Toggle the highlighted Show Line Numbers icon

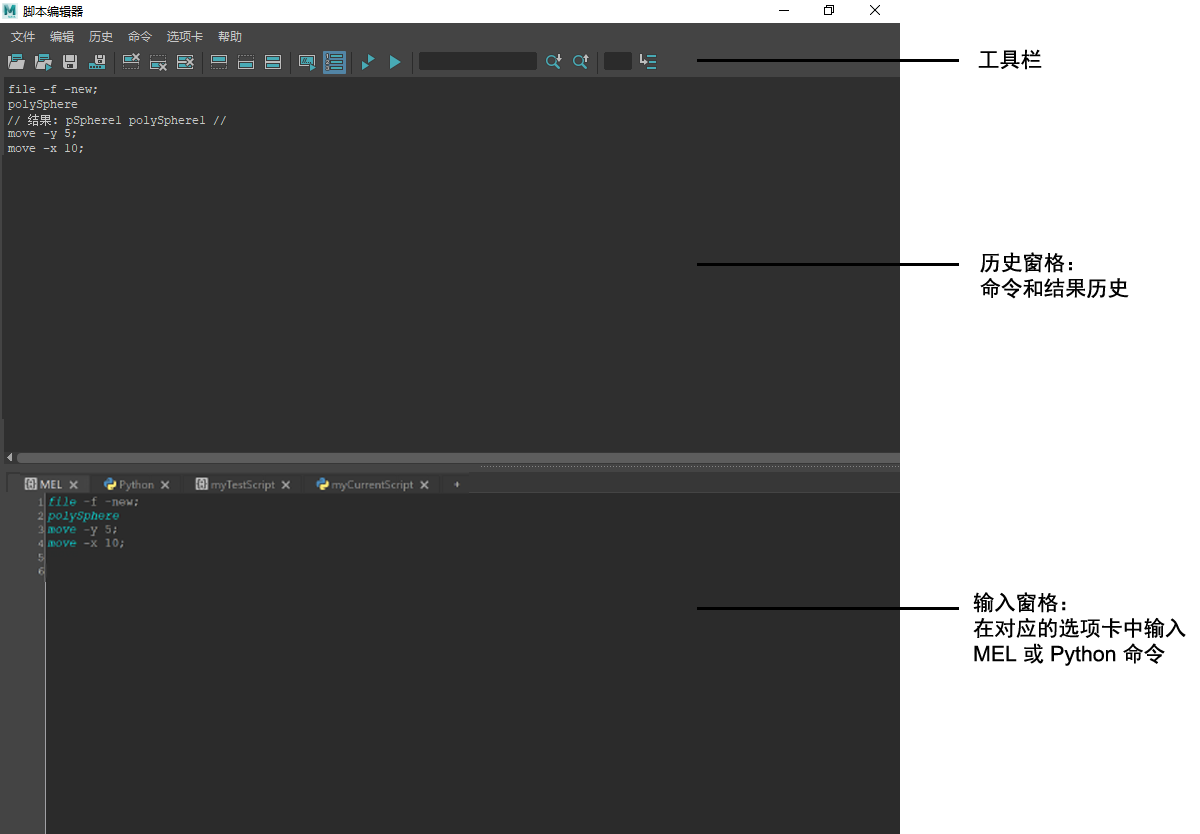click(x=334, y=62)
